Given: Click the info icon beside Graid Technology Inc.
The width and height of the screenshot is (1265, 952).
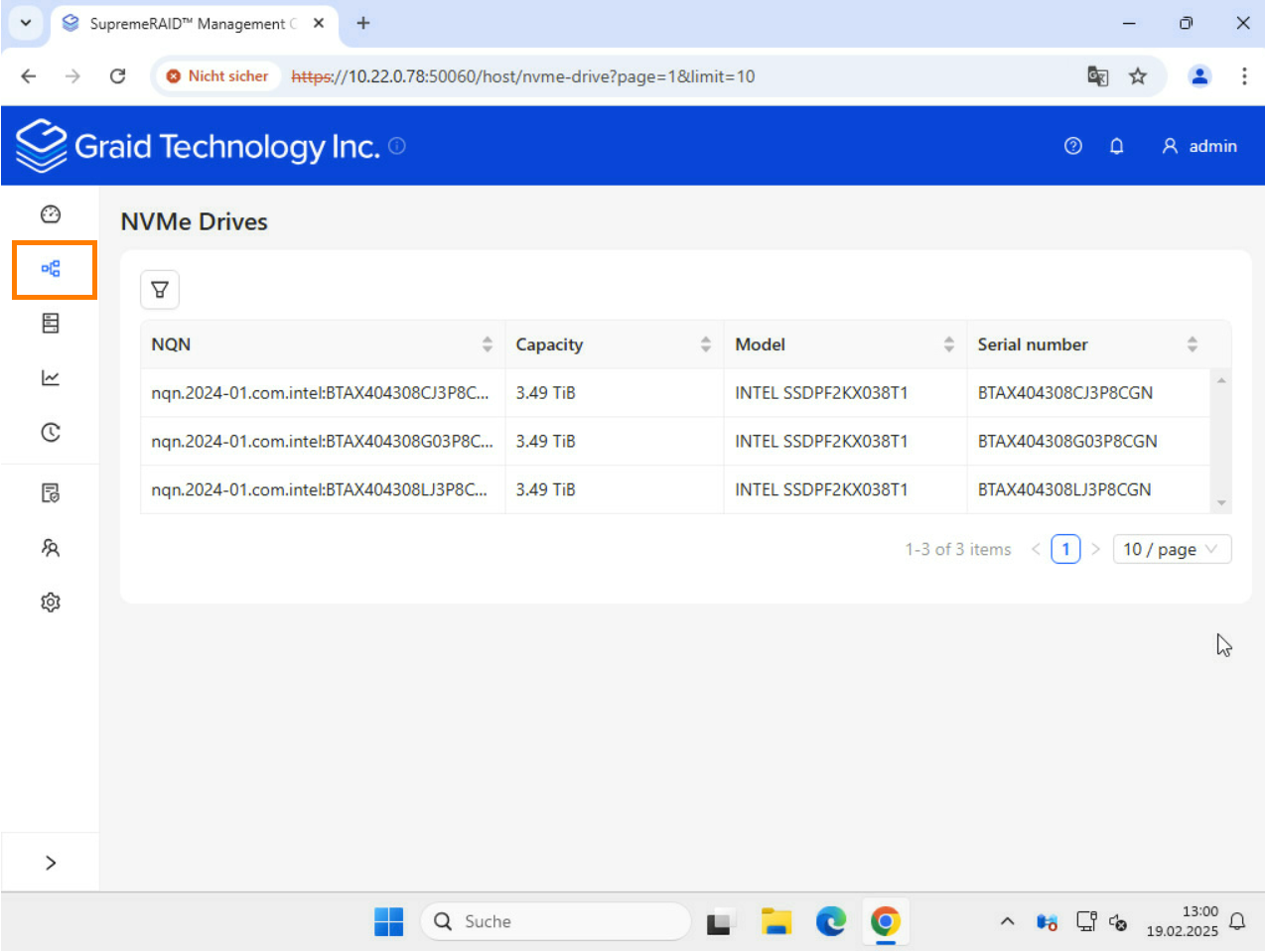Looking at the screenshot, I should pyautogui.click(x=397, y=145).
